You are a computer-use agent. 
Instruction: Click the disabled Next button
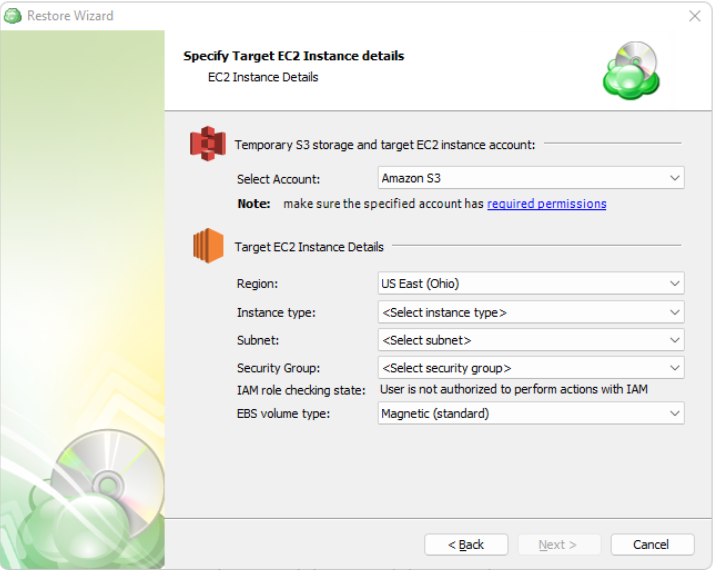click(558, 545)
